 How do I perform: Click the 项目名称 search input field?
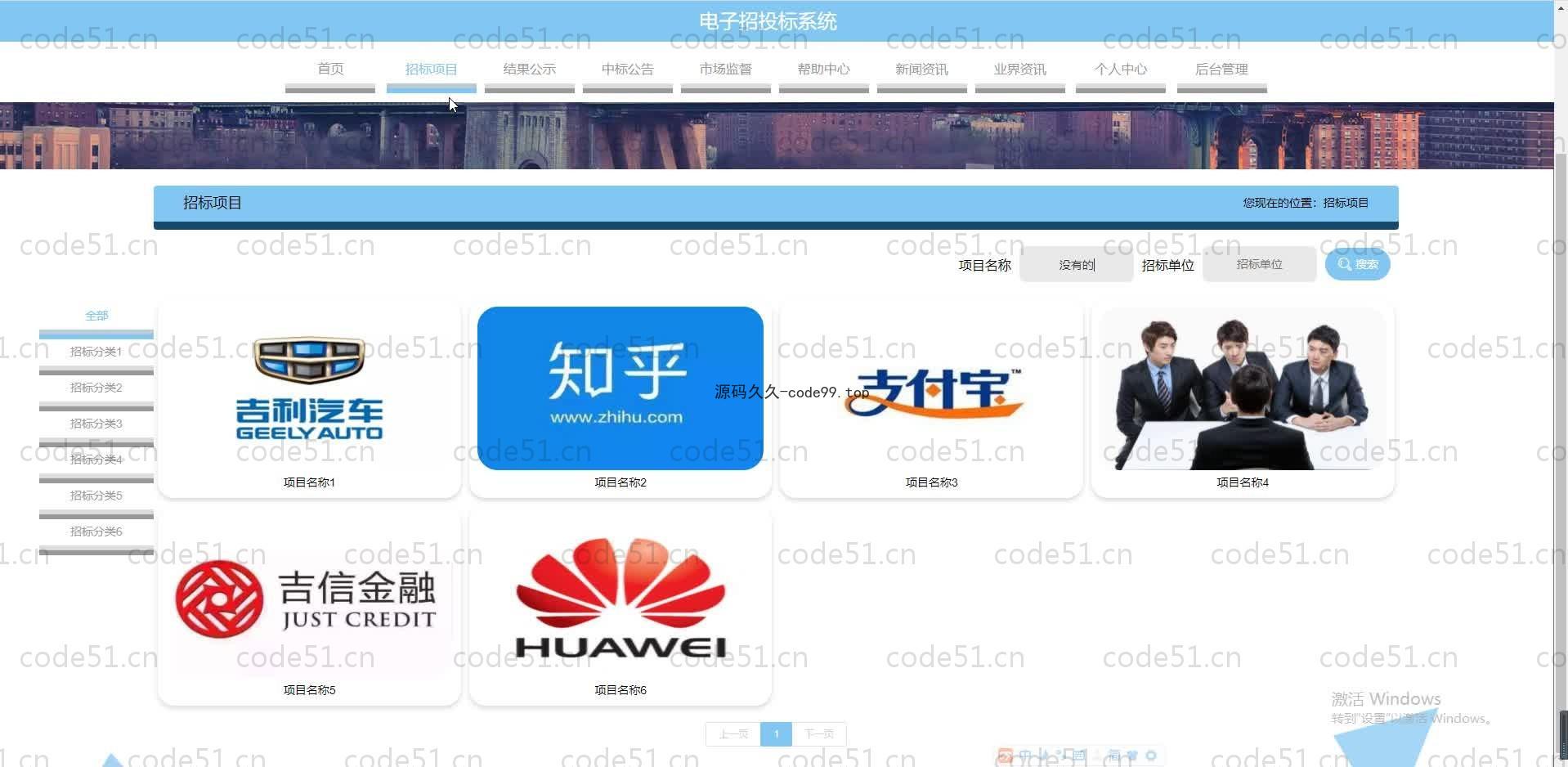click(x=1076, y=265)
